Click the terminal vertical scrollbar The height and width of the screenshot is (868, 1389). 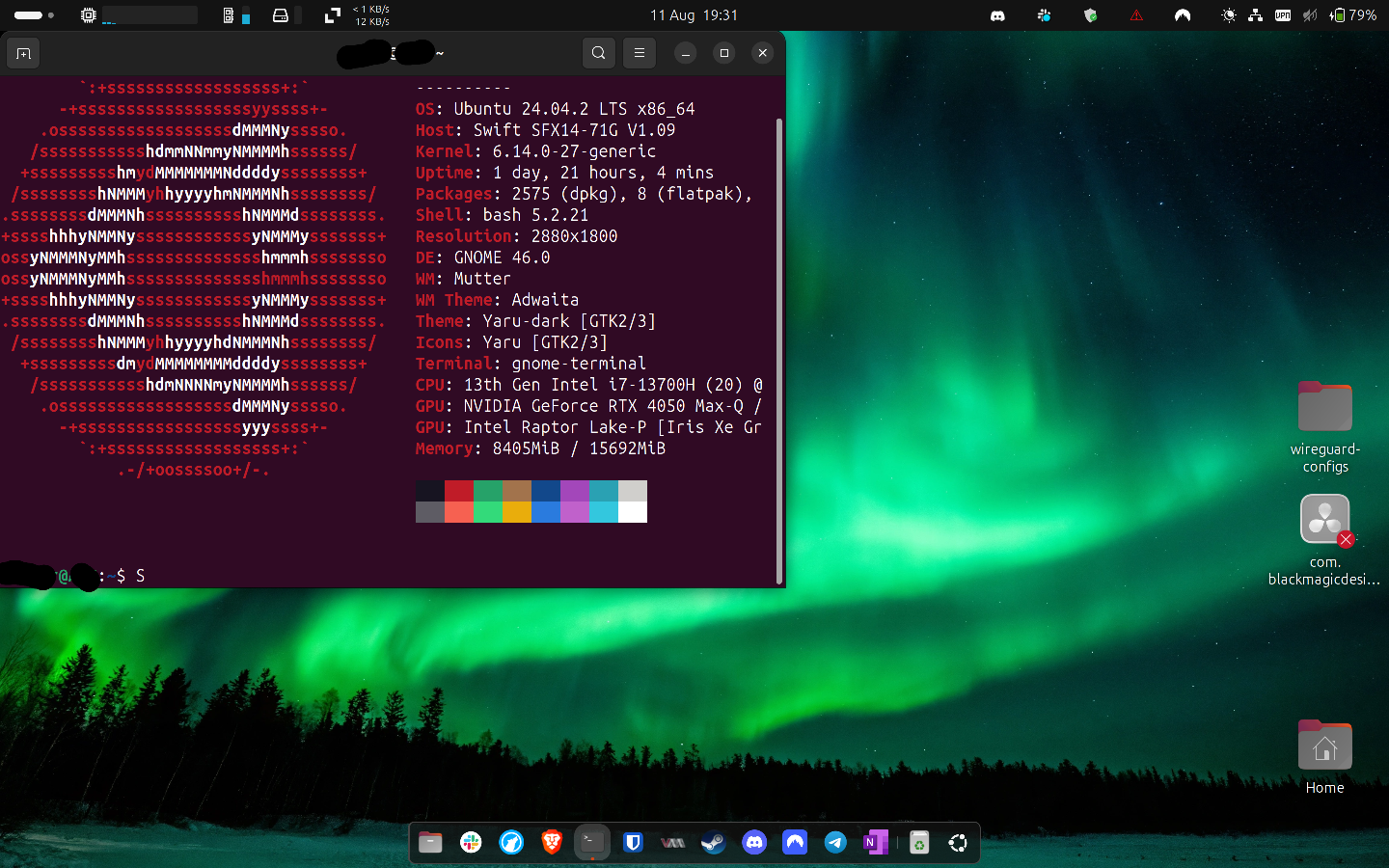(x=778, y=351)
